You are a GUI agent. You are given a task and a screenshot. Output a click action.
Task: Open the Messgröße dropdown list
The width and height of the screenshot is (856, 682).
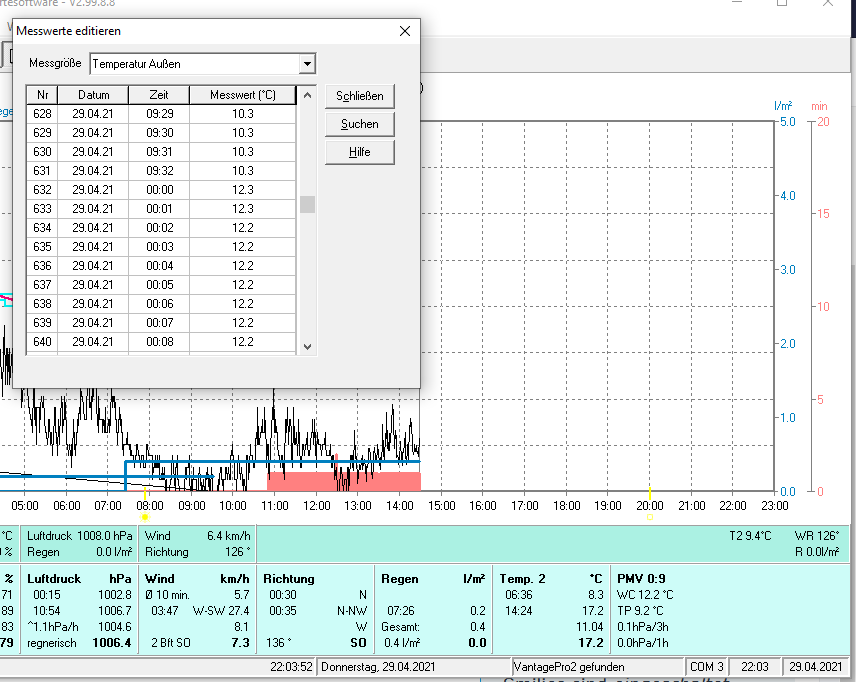coord(307,64)
